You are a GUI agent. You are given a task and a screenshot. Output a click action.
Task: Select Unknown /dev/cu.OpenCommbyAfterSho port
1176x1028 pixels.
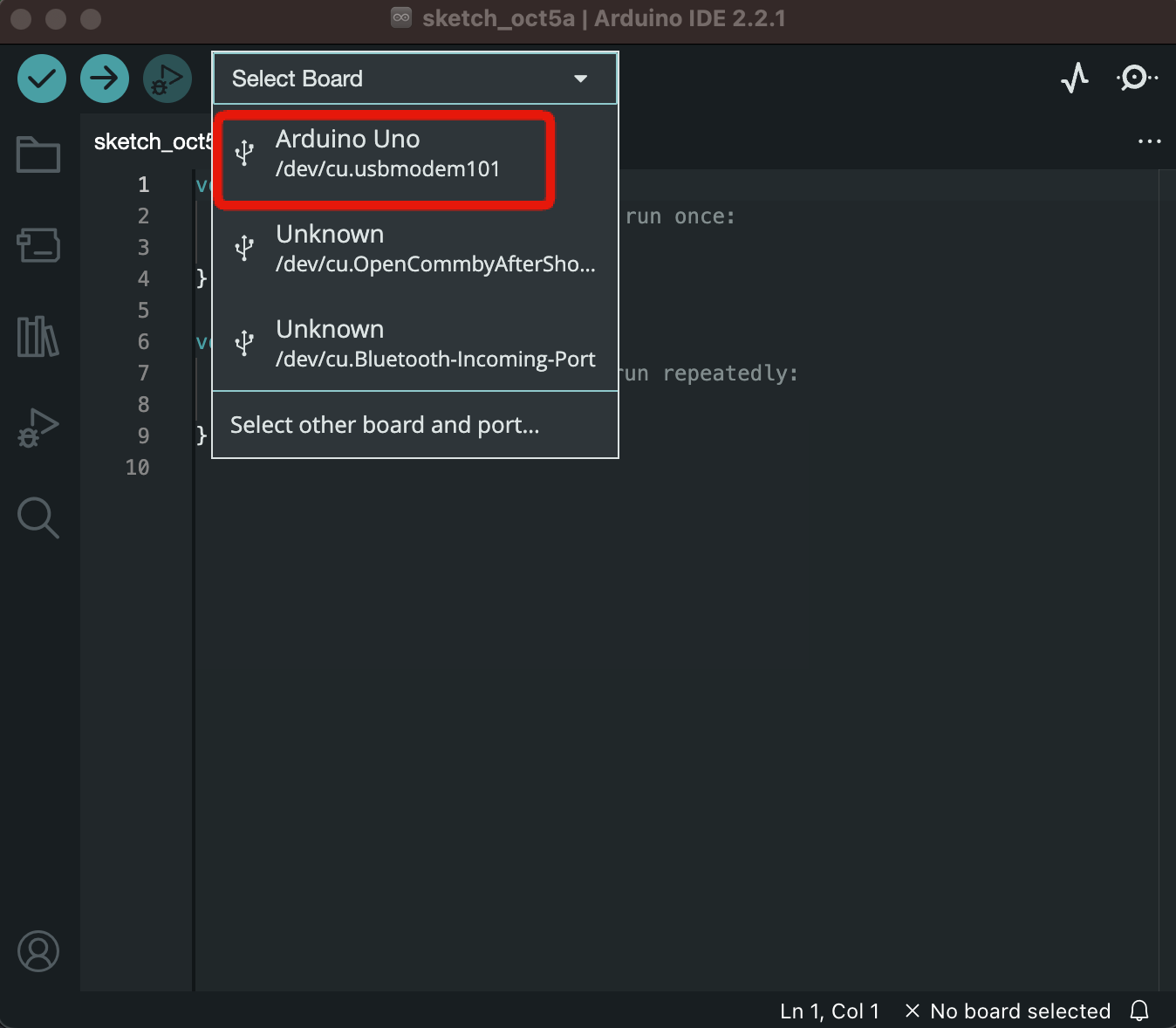[415, 248]
